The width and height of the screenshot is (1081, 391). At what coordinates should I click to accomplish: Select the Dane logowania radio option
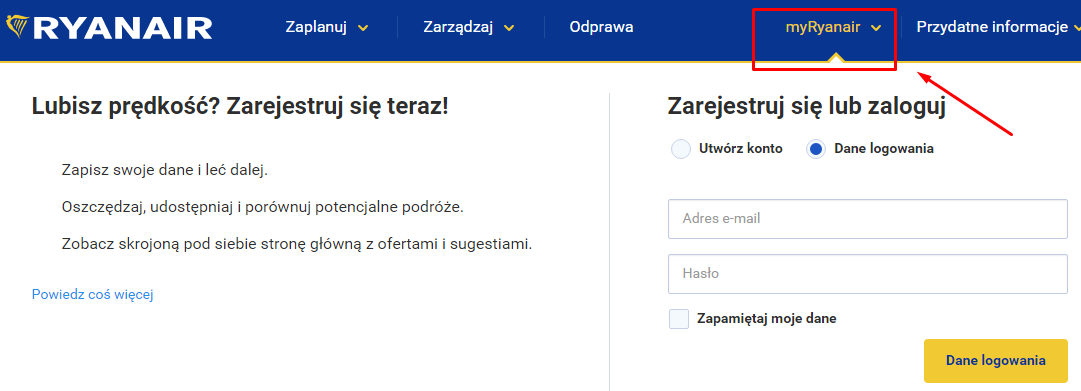tap(816, 149)
